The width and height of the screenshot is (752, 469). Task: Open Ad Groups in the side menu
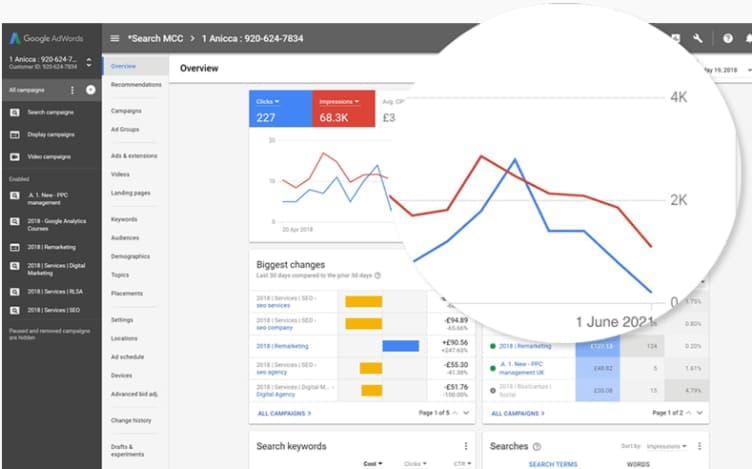pyautogui.click(x=125, y=129)
